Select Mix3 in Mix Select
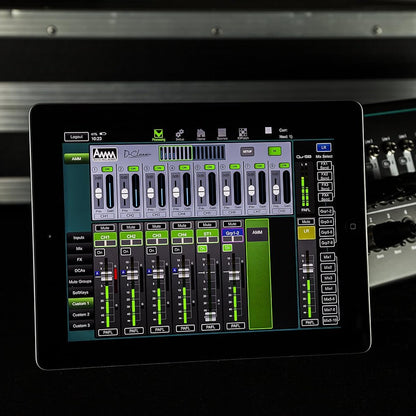The image size is (416, 416). [328, 278]
